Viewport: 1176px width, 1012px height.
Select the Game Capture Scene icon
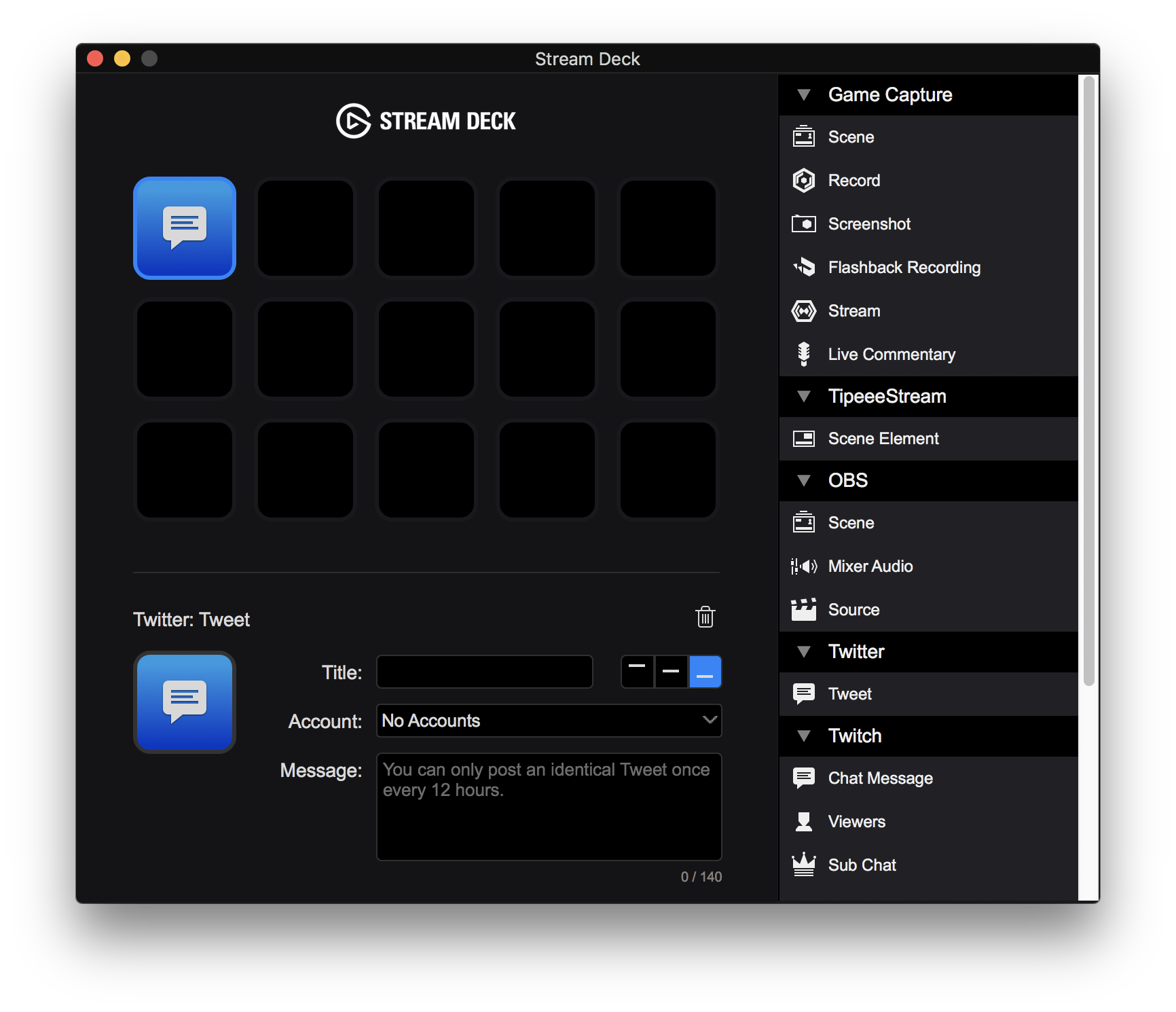click(804, 137)
